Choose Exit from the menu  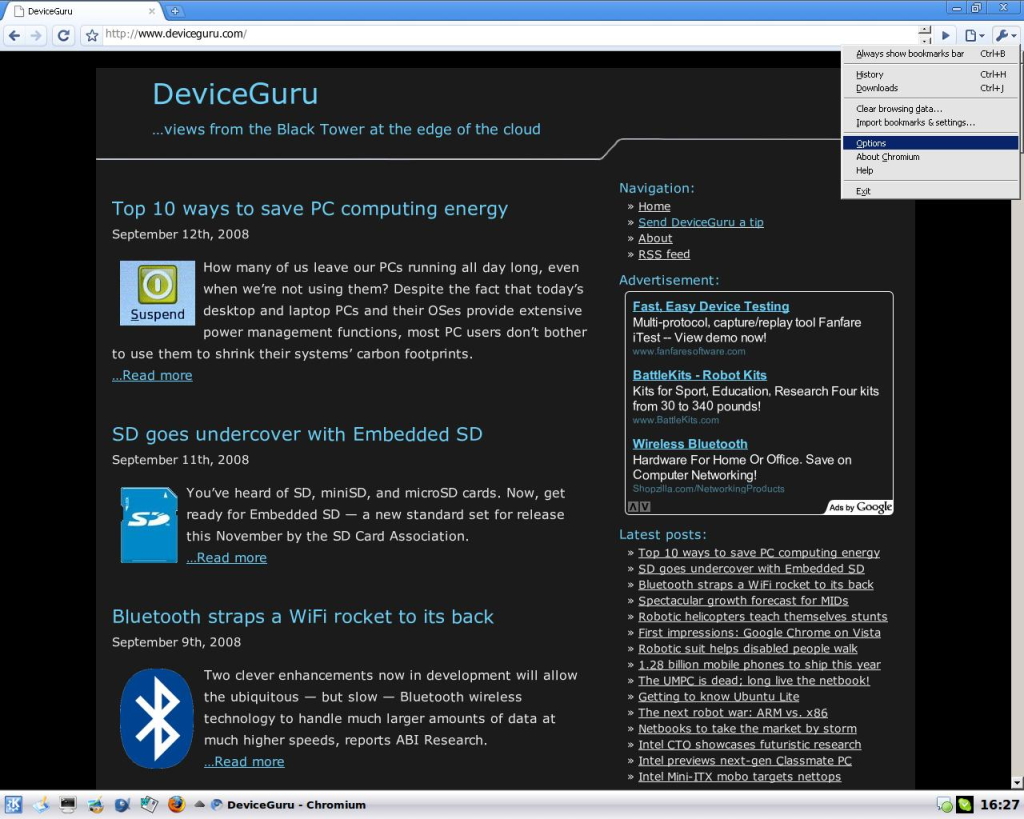coord(931,191)
